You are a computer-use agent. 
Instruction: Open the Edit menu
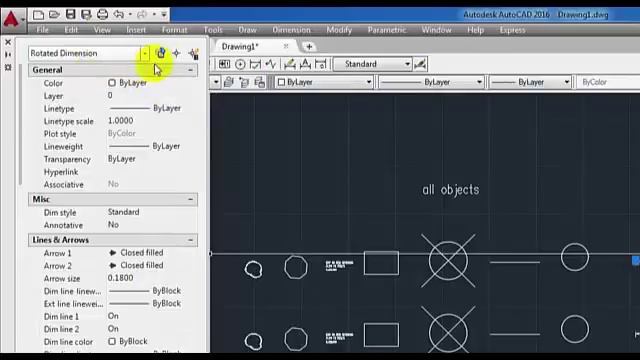[71, 30]
